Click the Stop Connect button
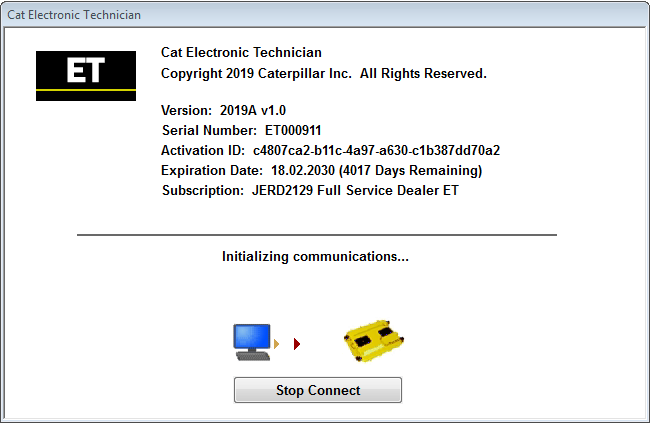 [x=318, y=390]
